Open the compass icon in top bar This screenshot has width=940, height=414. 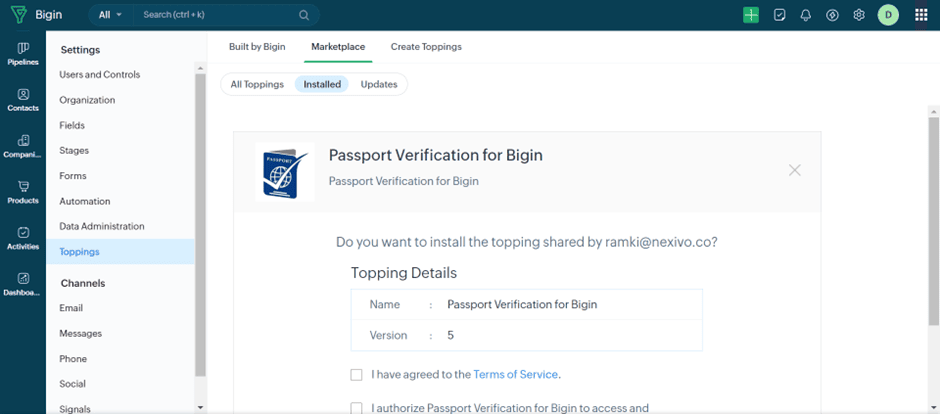tap(832, 15)
